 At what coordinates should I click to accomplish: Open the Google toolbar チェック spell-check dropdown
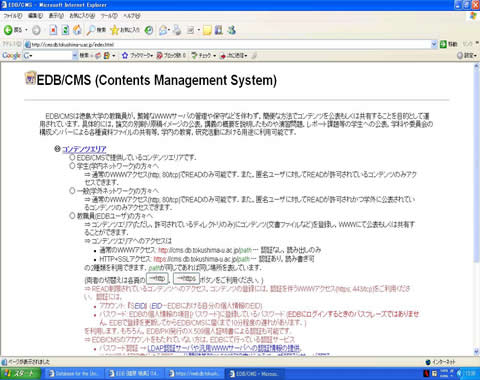coord(204,56)
